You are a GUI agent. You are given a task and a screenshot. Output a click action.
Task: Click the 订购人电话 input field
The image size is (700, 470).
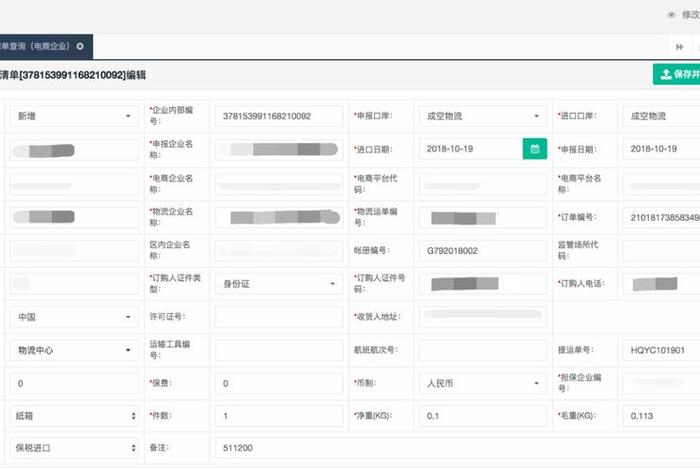(x=661, y=284)
